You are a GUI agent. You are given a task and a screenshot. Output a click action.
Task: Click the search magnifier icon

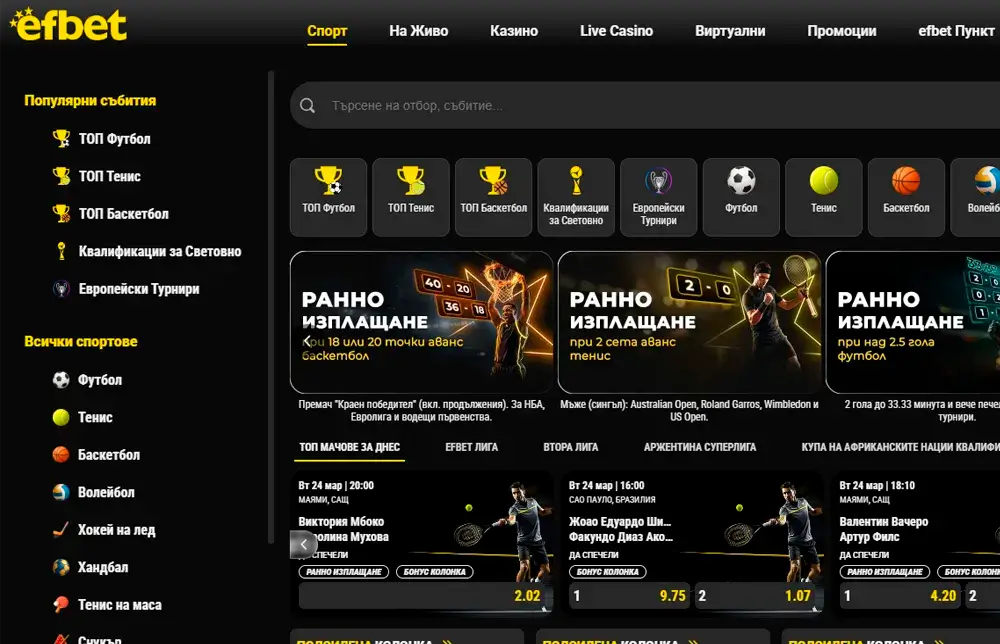click(x=307, y=105)
